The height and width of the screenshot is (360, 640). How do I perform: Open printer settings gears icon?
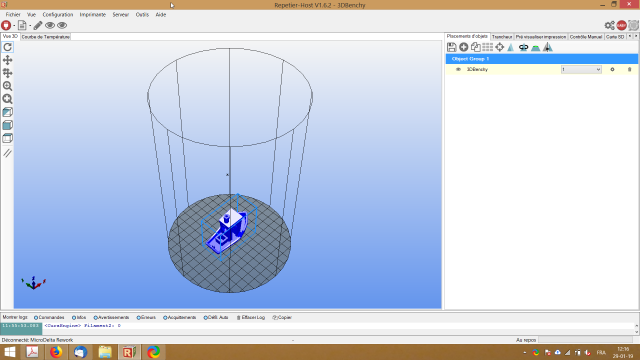(609, 25)
